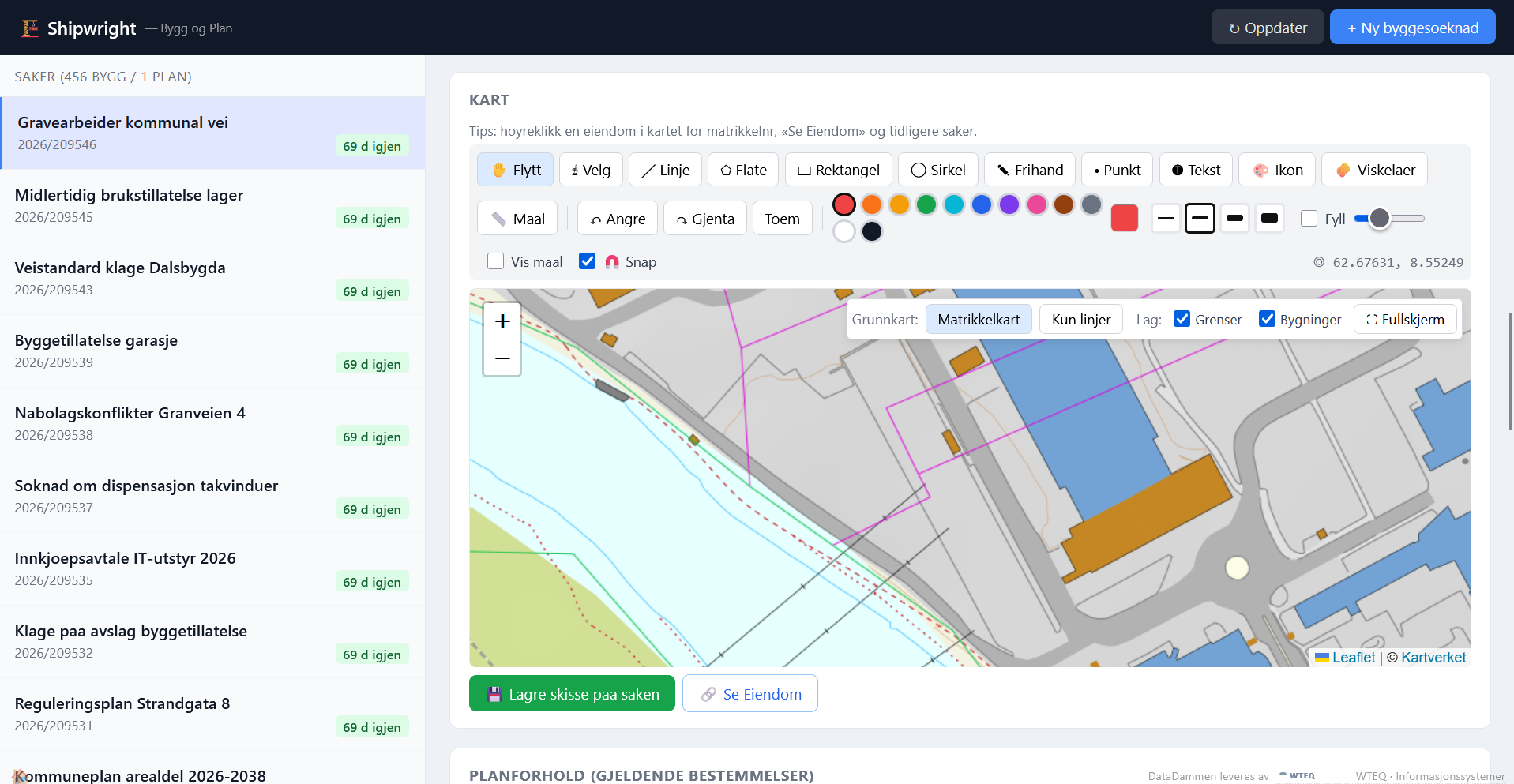Enable the Fyll checkbox
1514x784 pixels.
coord(1309,219)
